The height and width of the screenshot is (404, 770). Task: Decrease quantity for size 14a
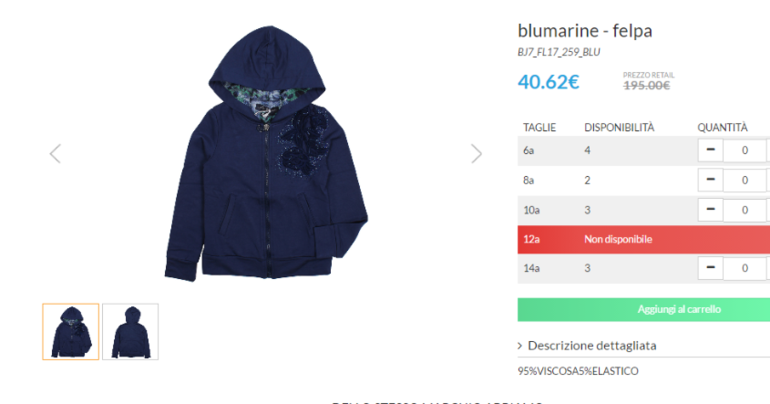click(710, 268)
